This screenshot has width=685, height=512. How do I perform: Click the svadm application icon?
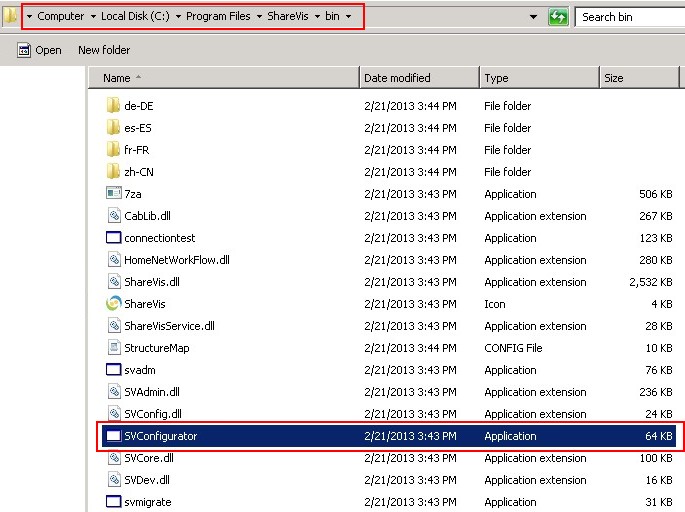(114, 370)
